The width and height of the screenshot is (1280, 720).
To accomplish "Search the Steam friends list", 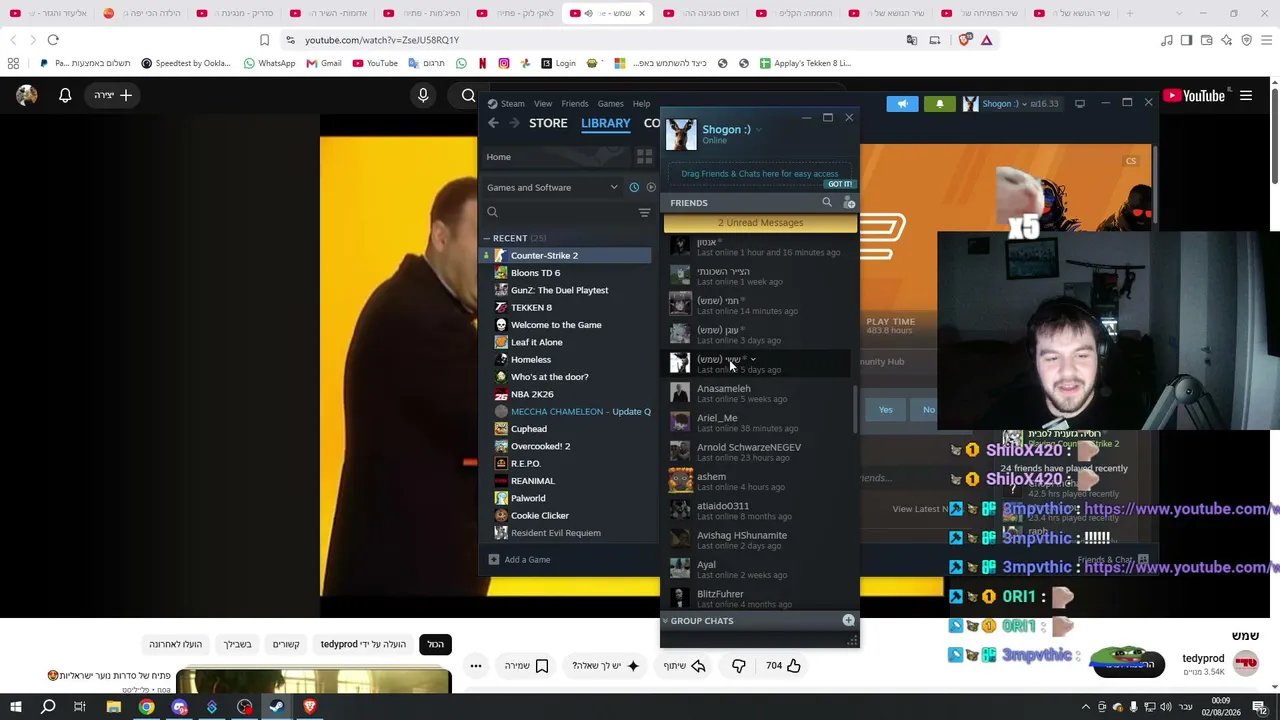I will 827,202.
